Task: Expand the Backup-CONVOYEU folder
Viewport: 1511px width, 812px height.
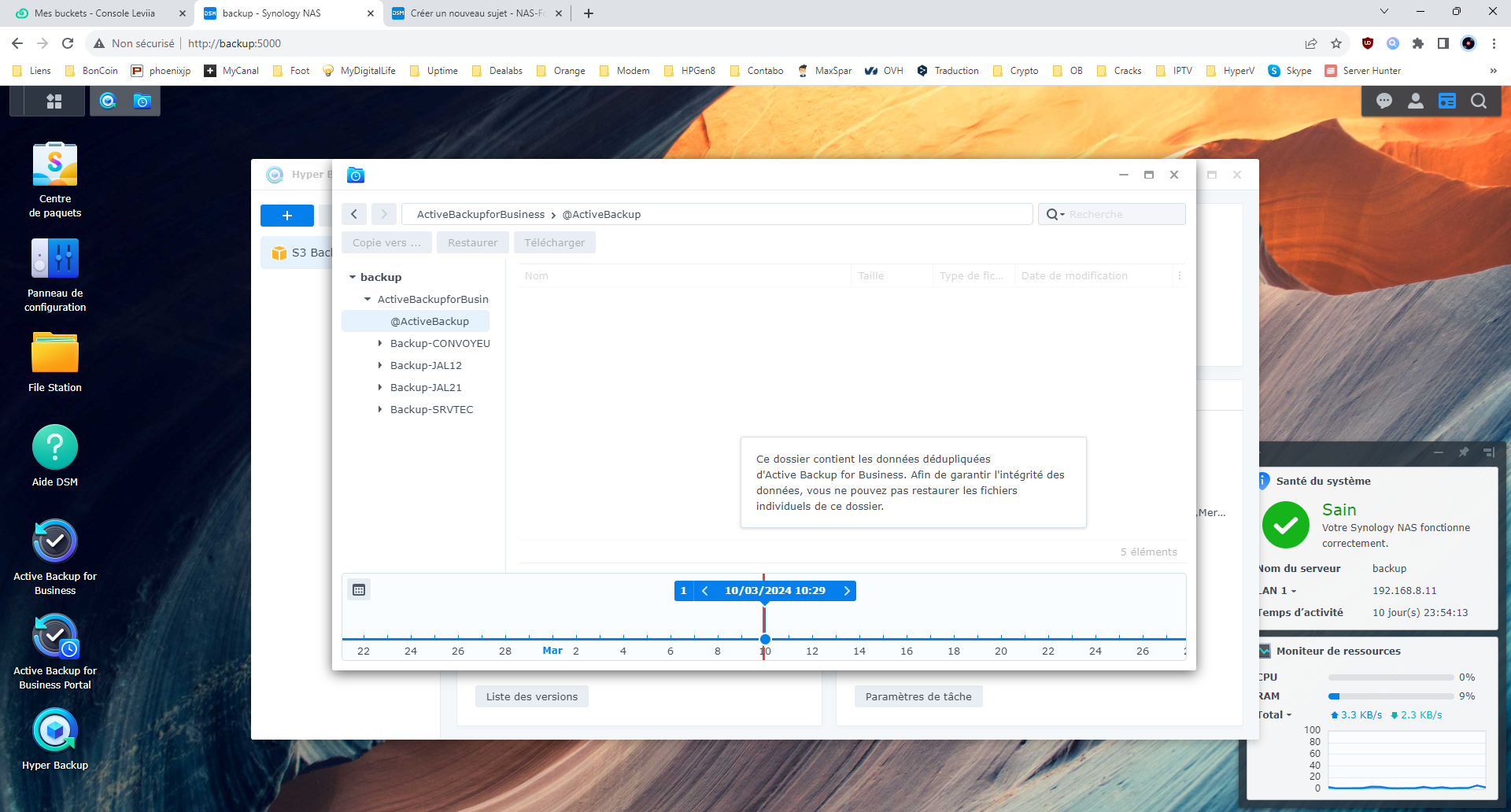Action: click(x=380, y=343)
